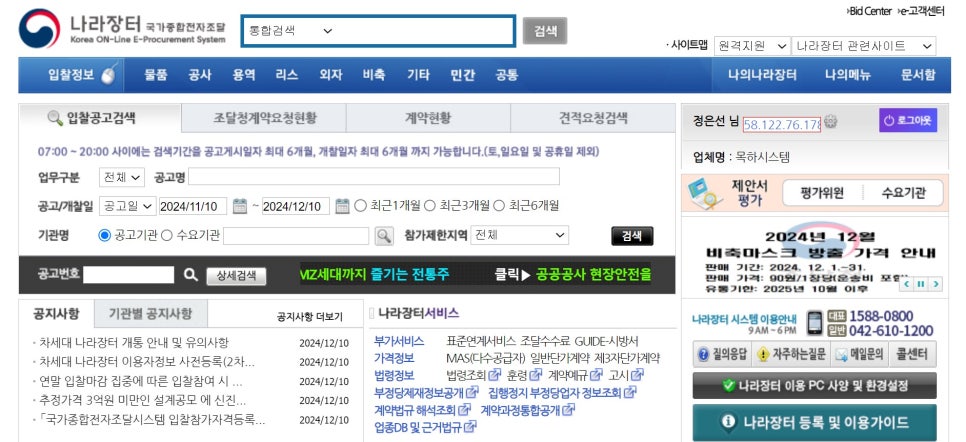Click the 로그아웃 button

[x=908, y=120]
